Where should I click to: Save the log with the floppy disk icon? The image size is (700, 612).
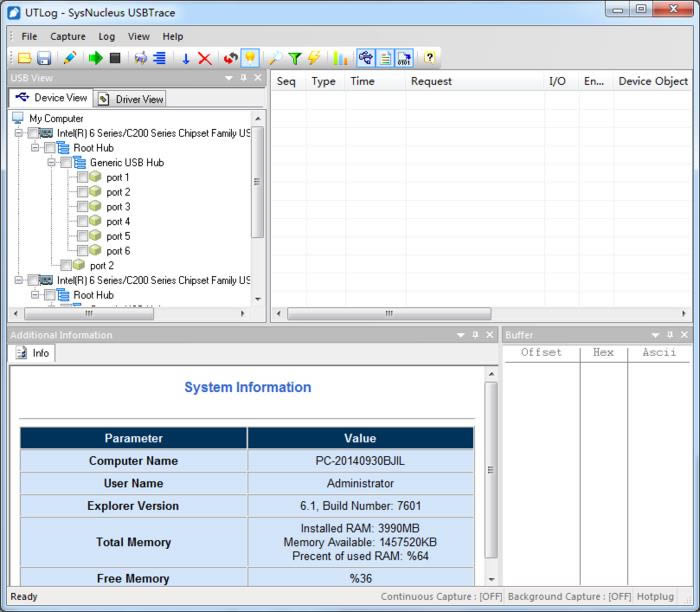(44, 58)
